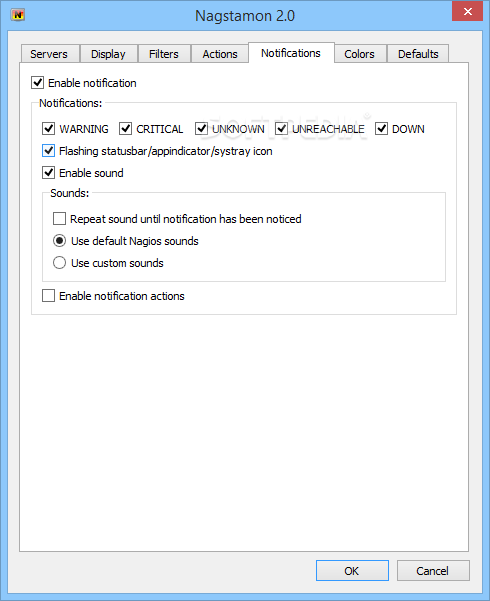Select the Actions tab
This screenshot has height=601, width=490.
[x=220, y=54]
